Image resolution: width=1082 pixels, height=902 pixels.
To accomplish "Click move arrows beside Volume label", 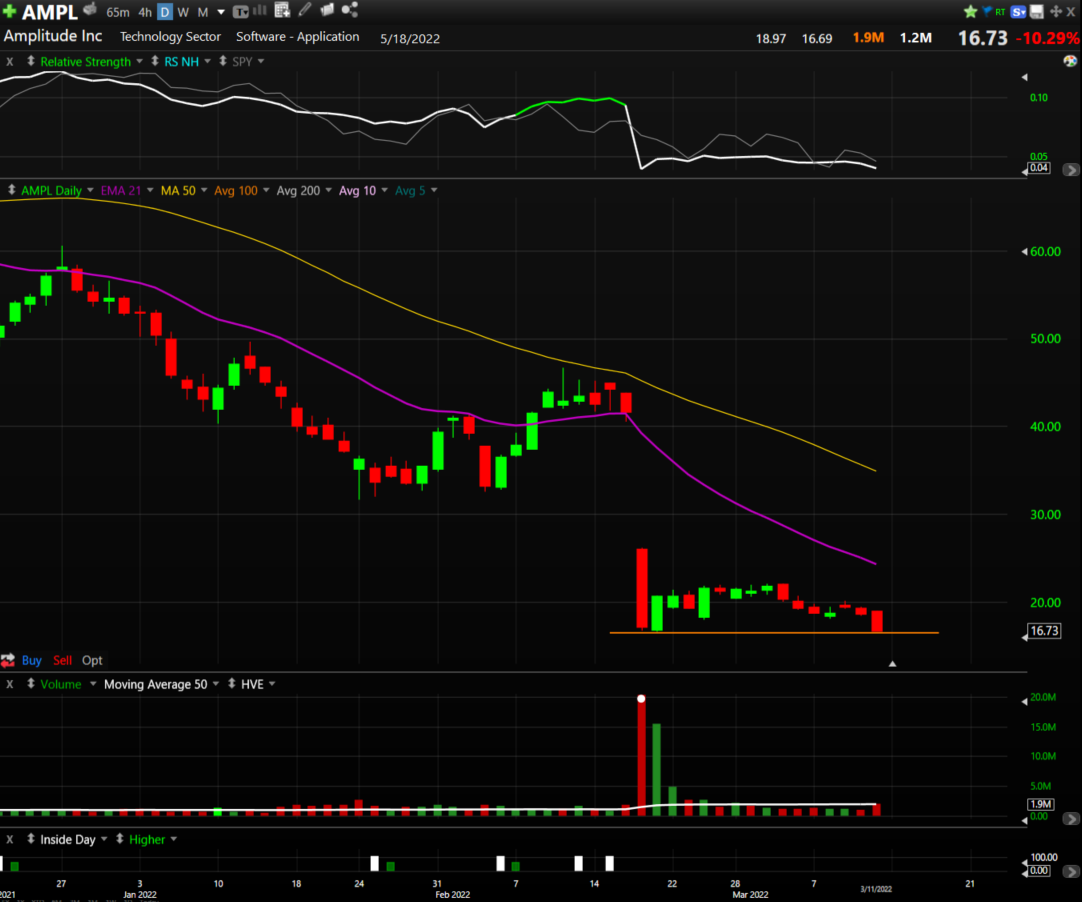I will tap(31, 683).
